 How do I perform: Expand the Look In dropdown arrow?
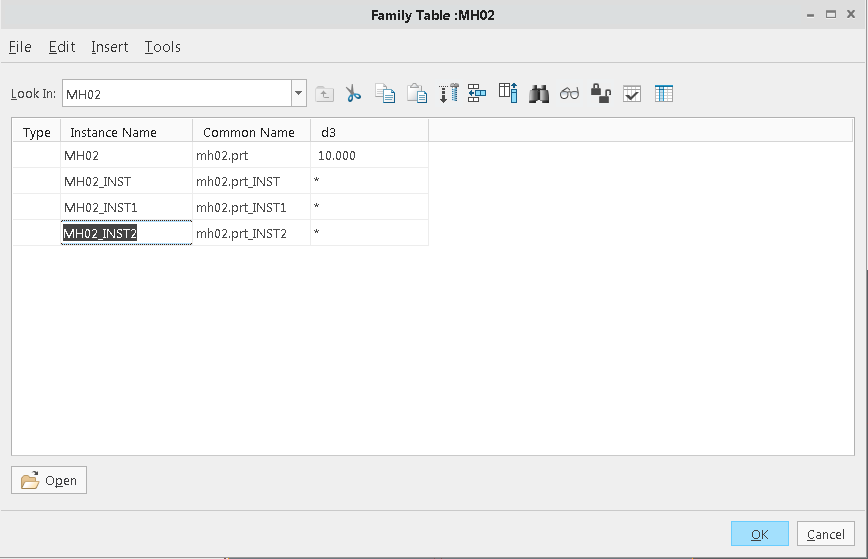[298, 93]
